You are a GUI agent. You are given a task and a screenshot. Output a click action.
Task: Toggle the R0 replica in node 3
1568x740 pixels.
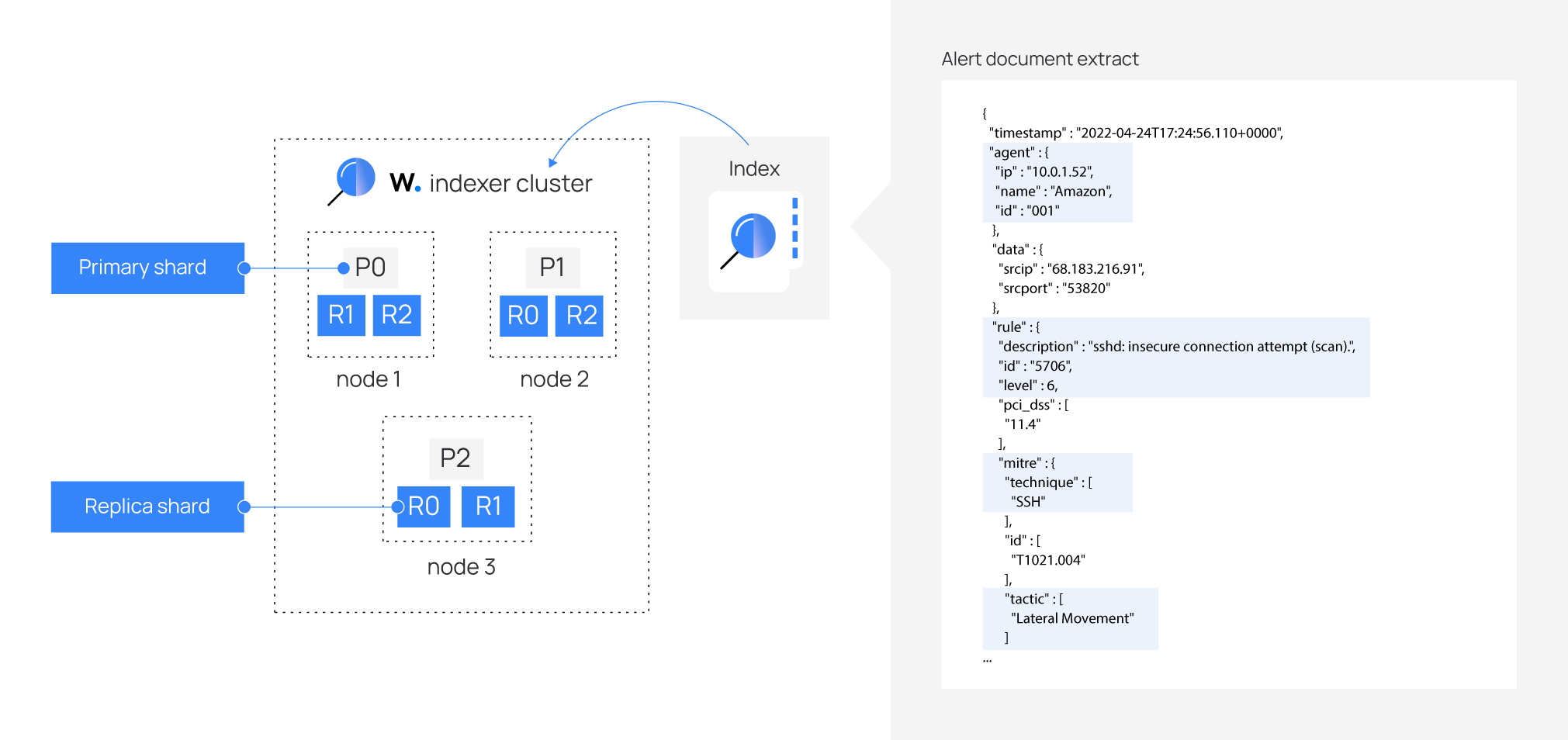pos(424,506)
